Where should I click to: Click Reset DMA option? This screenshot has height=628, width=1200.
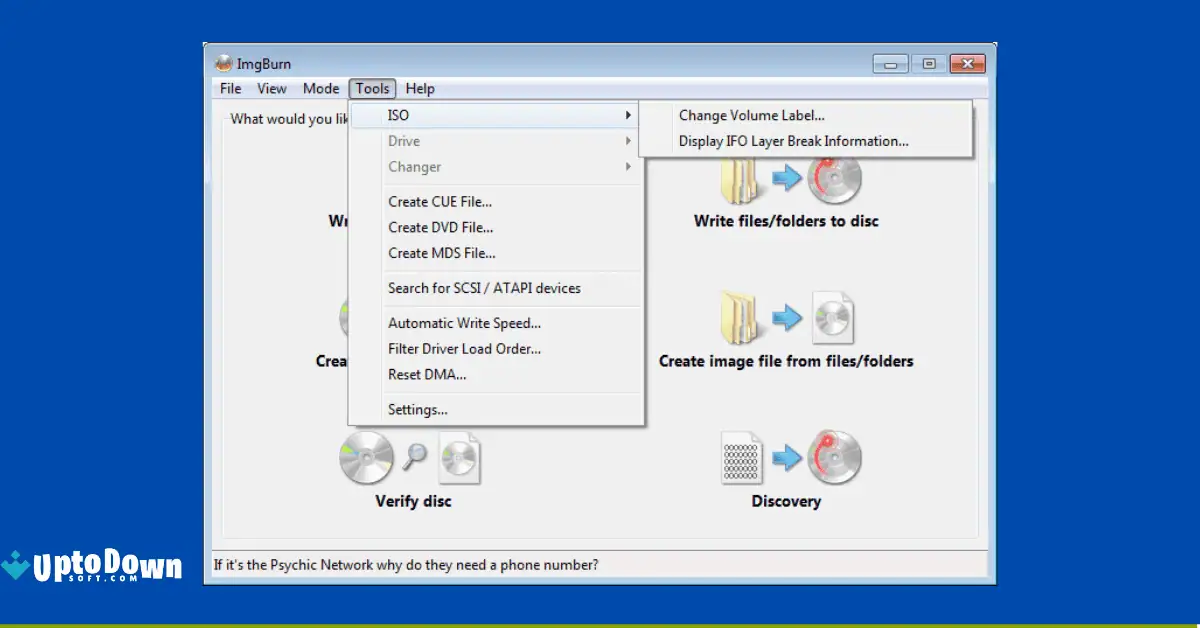[x=424, y=374]
